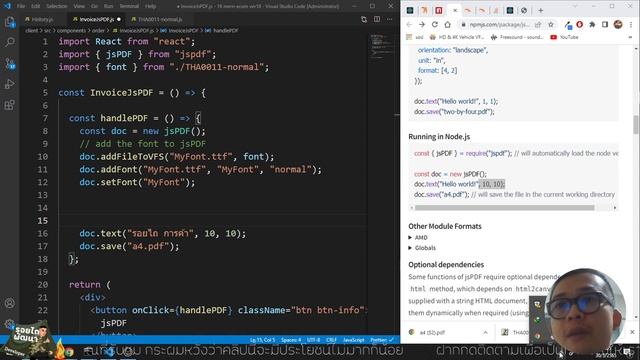Image resolution: width=640 pixels, height=360 pixels.
Task: Click the Ln 15, Col 5 status indicator
Action: click(262, 340)
